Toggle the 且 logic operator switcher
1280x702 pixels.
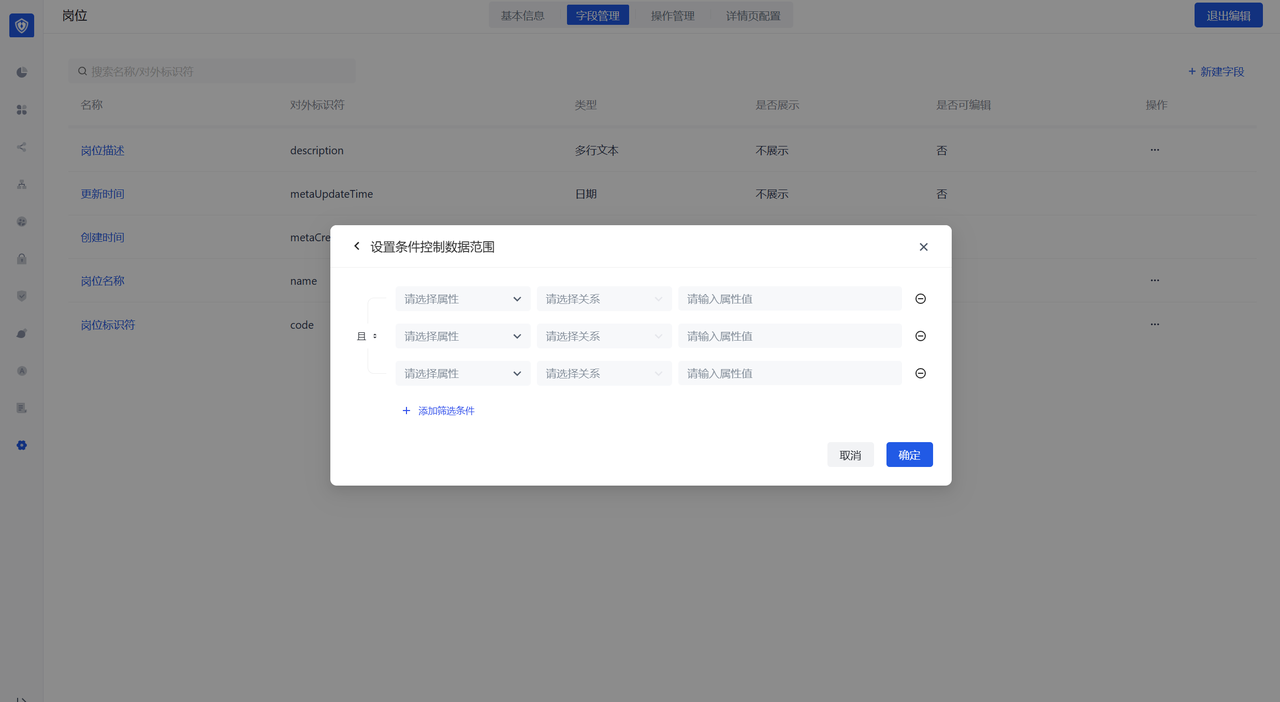367,336
